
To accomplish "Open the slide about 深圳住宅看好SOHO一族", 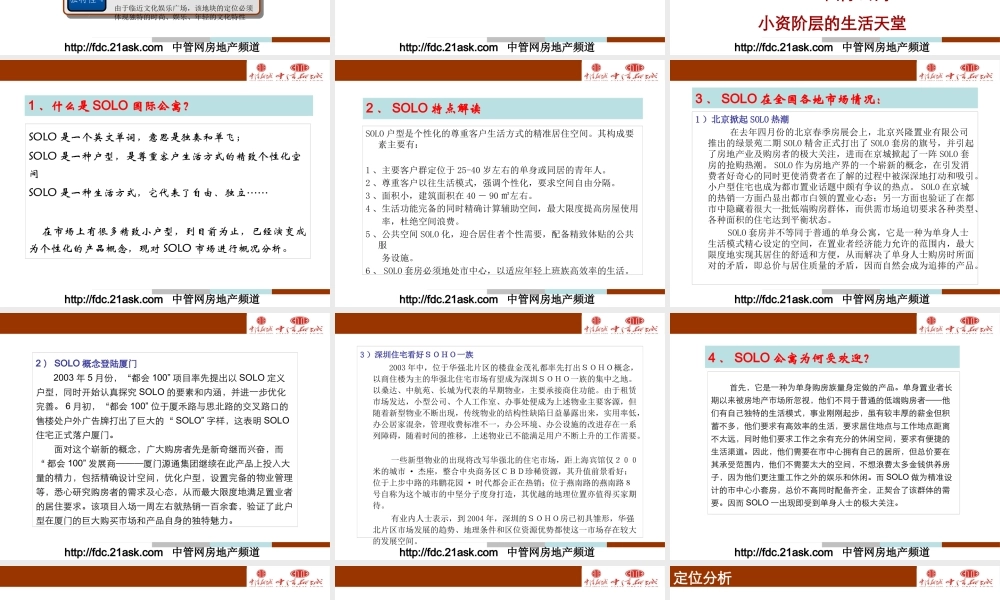I will (x=499, y=437).
